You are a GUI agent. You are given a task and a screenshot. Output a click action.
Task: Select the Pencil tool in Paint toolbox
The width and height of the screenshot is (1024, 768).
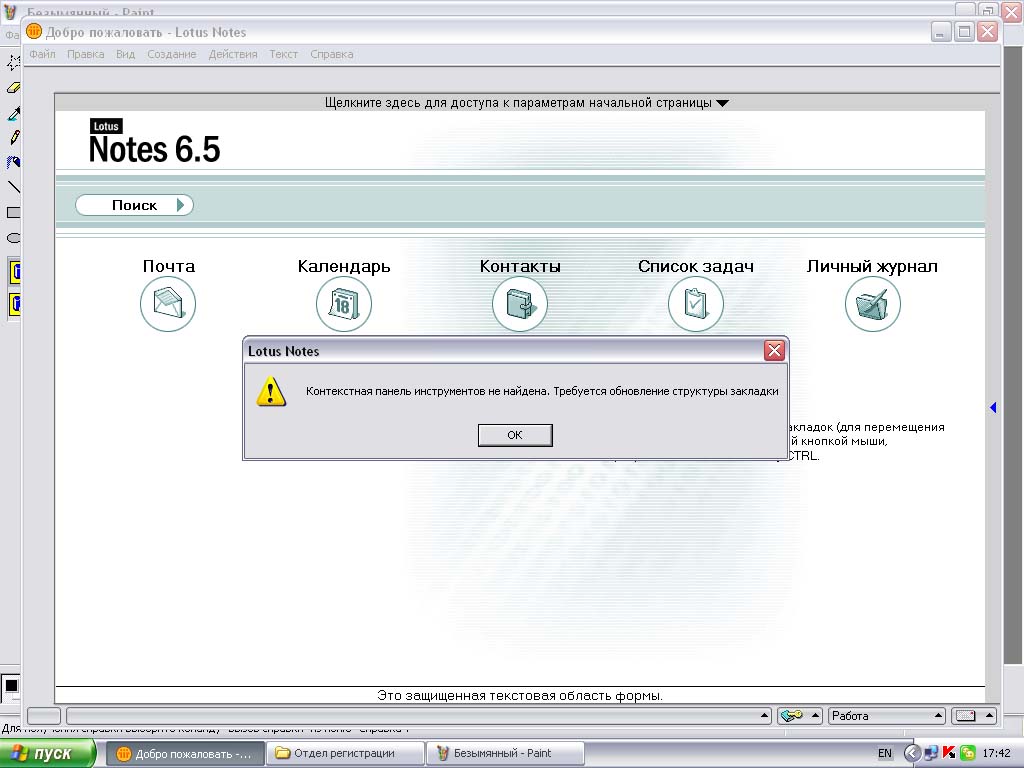coord(14,137)
